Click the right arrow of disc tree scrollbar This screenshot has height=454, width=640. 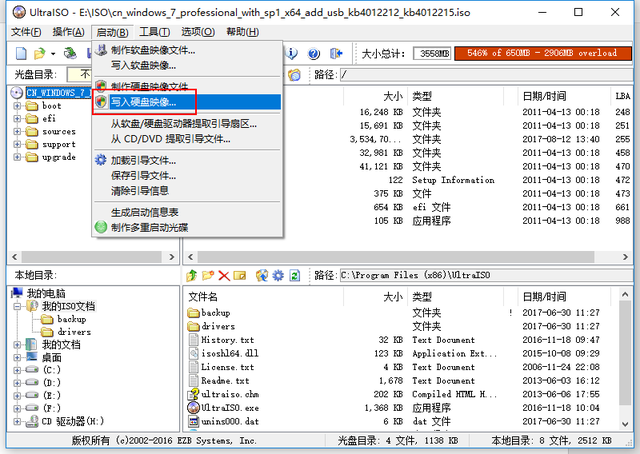[171, 257]
